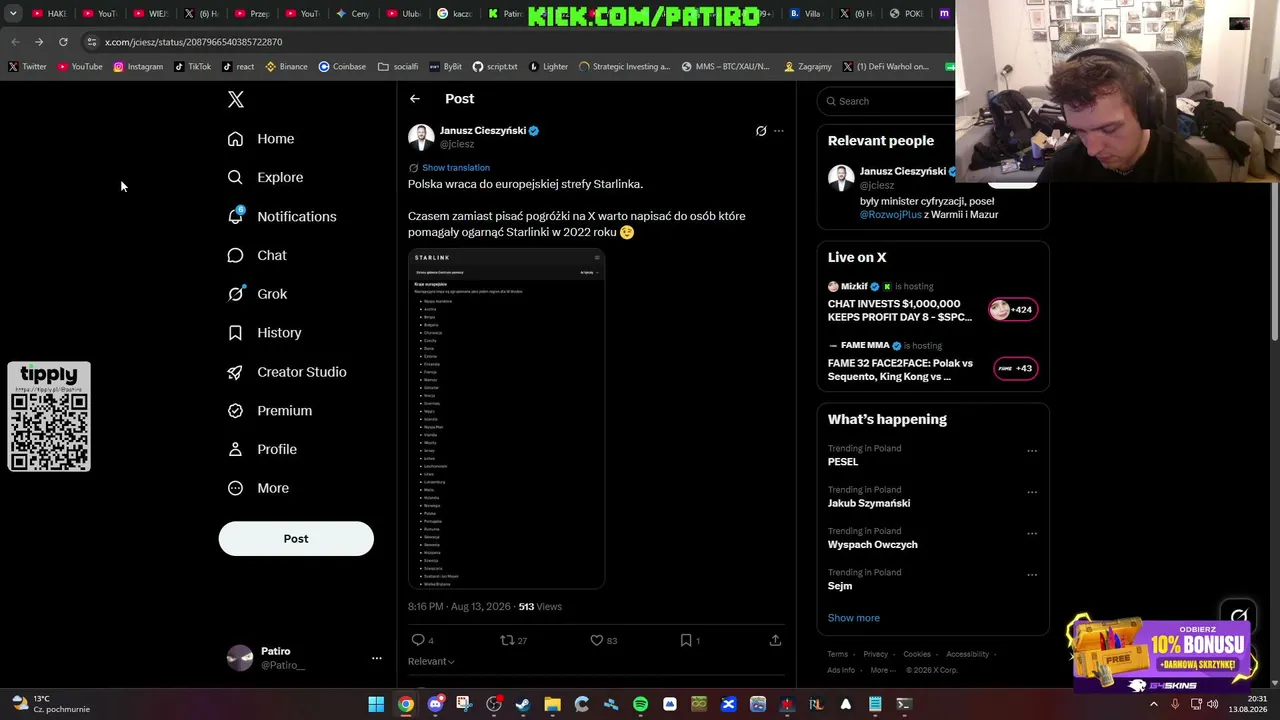Open Twitter bookmark
1280x720 pixels.
pos(27,67)
